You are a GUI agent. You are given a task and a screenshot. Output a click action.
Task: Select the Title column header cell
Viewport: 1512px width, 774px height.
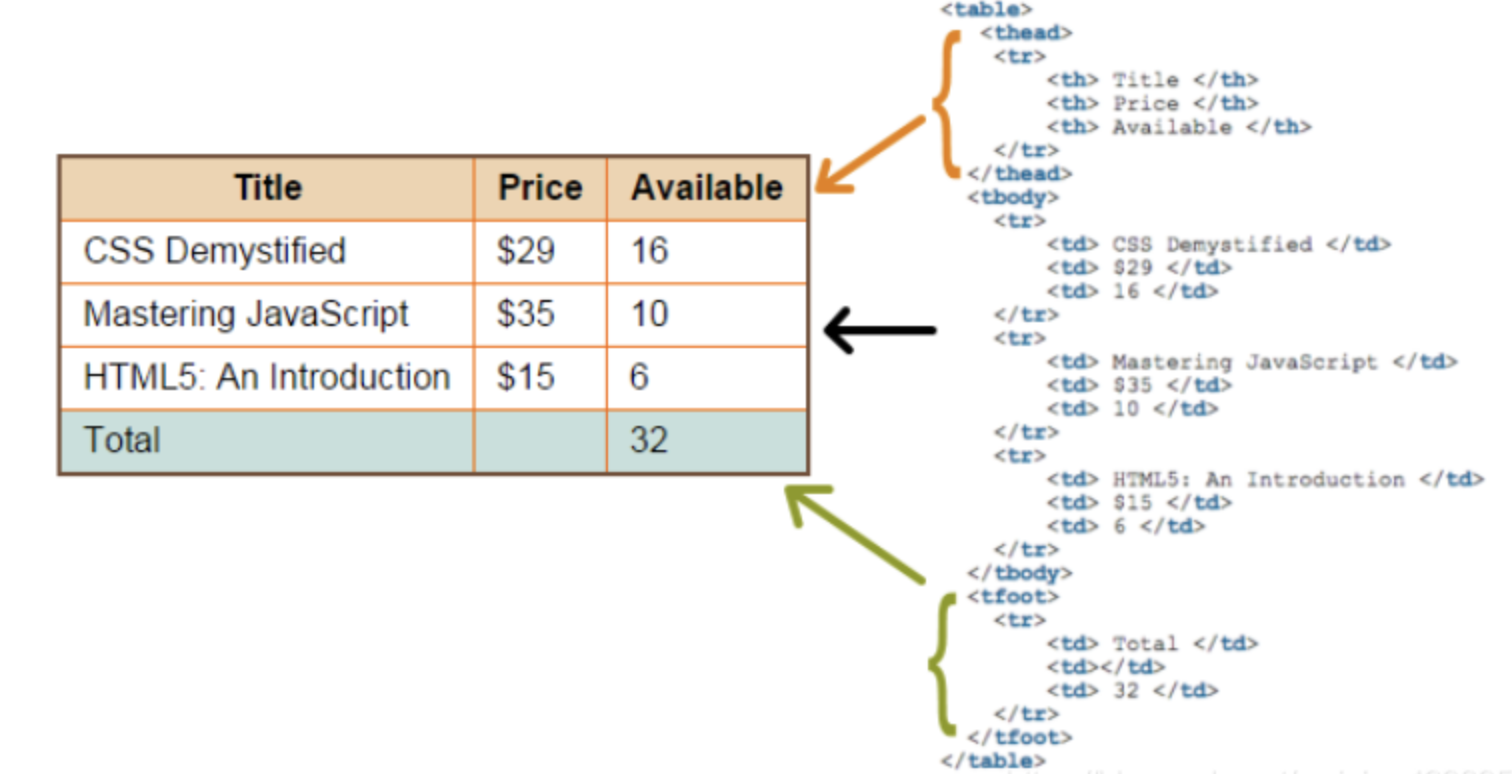[267, 188]
